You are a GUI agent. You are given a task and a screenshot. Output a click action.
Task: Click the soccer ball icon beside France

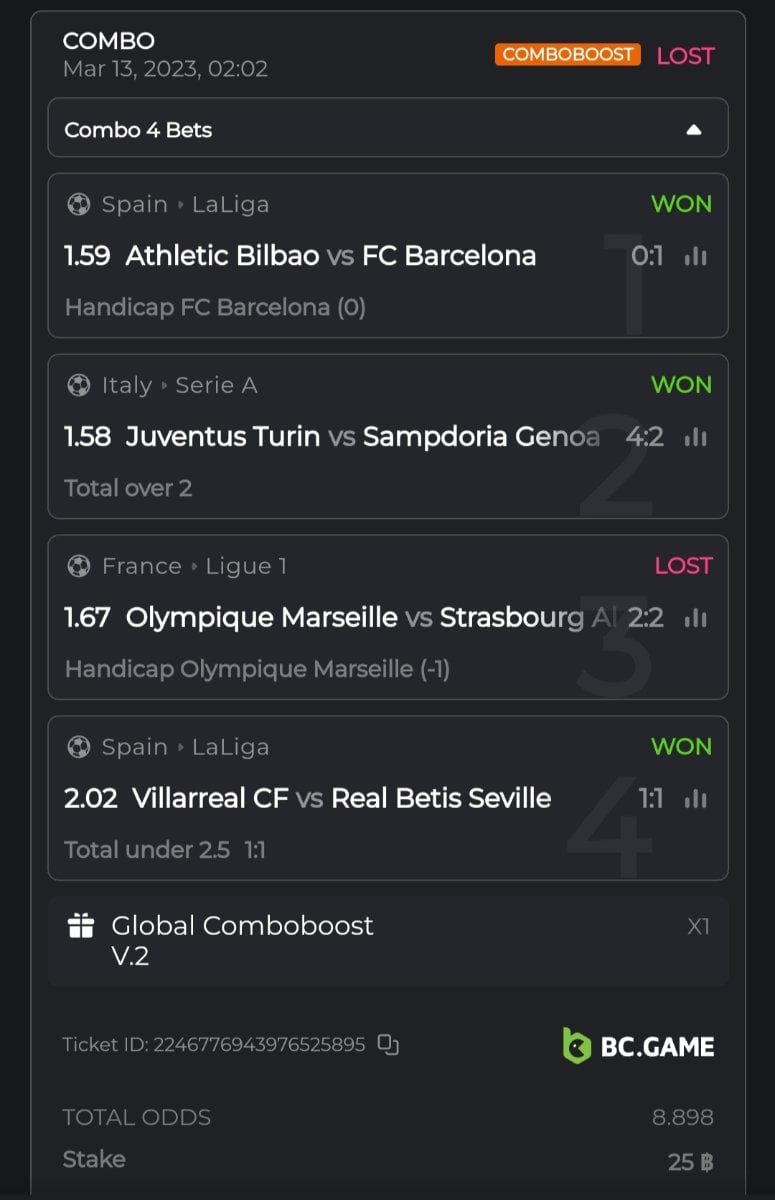click(78, 566)
